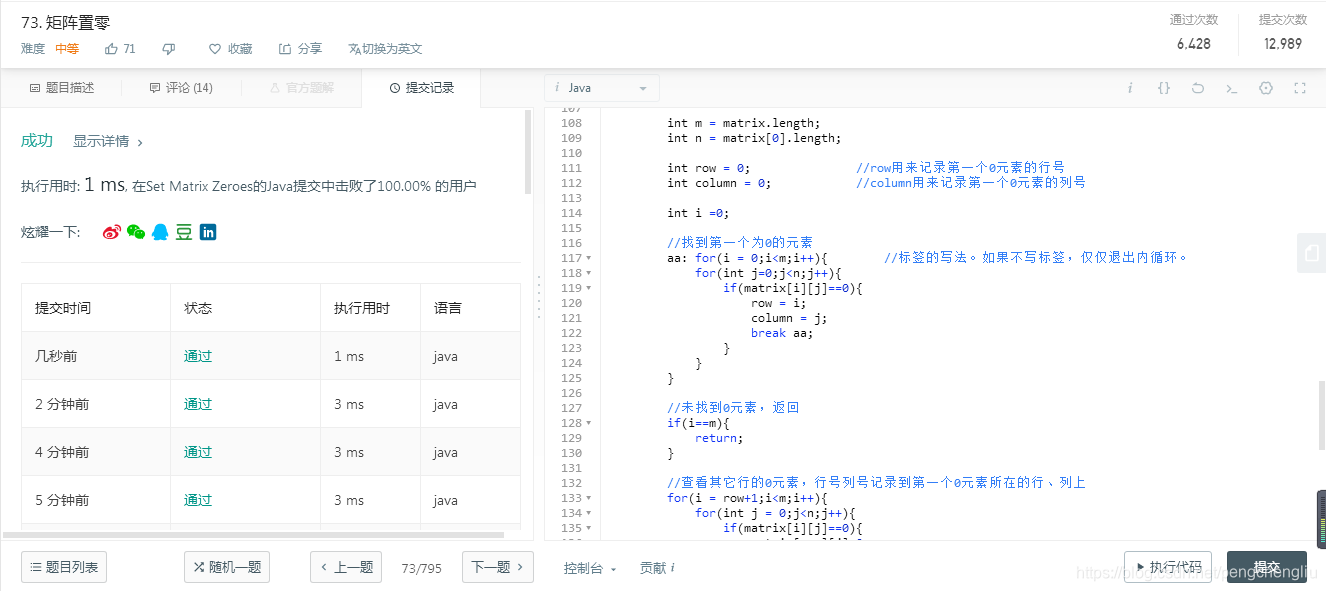Image resolution: width=1326 pixels, height=591 pixels.
Task: Open 通过 link of 2 分钟前 submission
Action: coord(198,404)
